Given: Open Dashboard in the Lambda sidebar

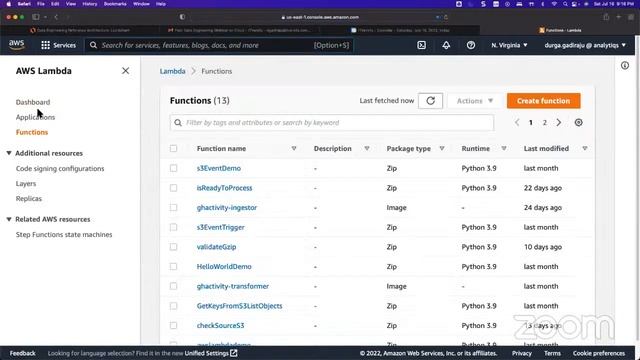Looking at the screenshot, I should (33, 102).
